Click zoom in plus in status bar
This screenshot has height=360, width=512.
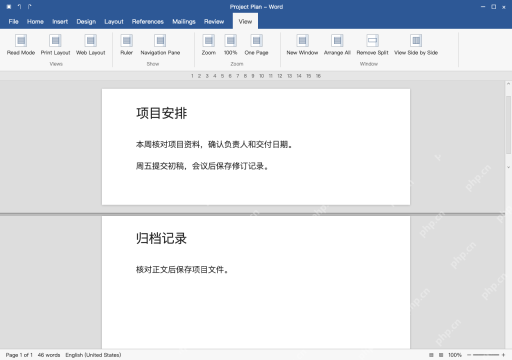503,355
